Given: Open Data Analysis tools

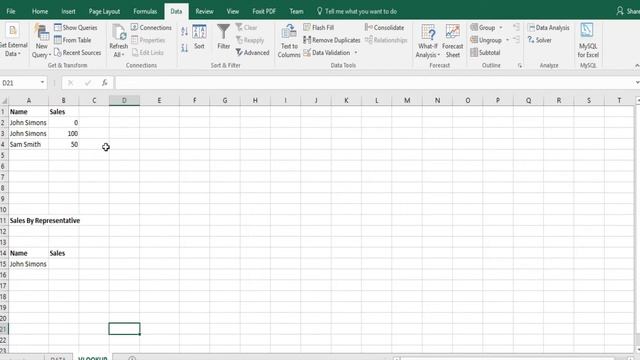Looking at the screenshot, I should 548,27.
